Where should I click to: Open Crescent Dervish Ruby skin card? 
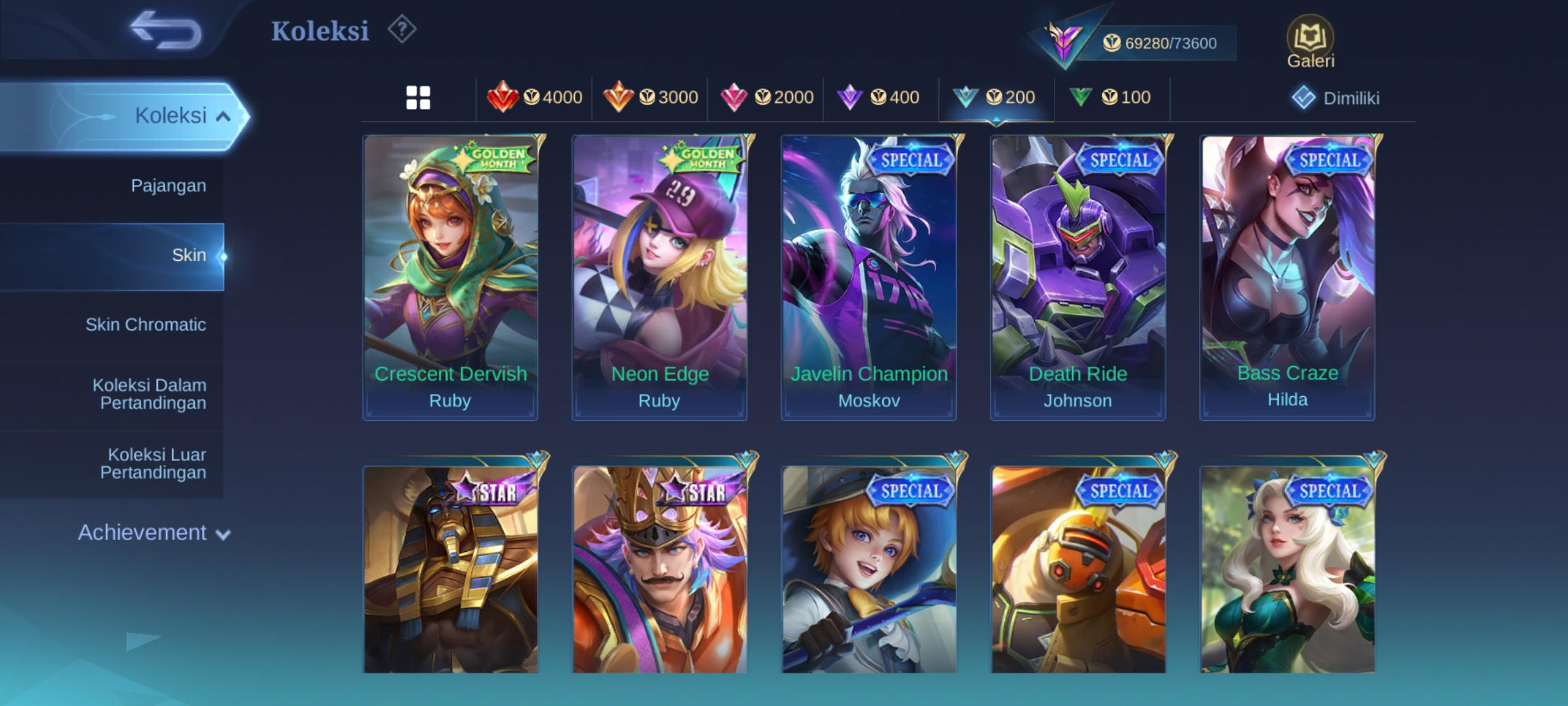point(450,278)
